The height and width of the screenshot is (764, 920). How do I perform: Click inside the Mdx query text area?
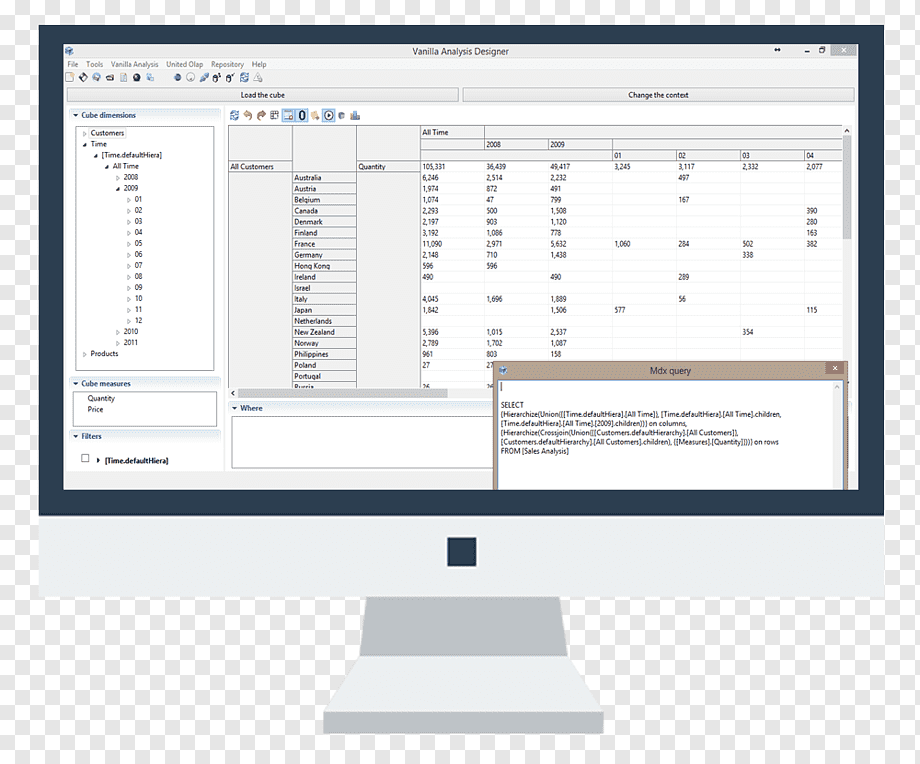pos(665,435)
